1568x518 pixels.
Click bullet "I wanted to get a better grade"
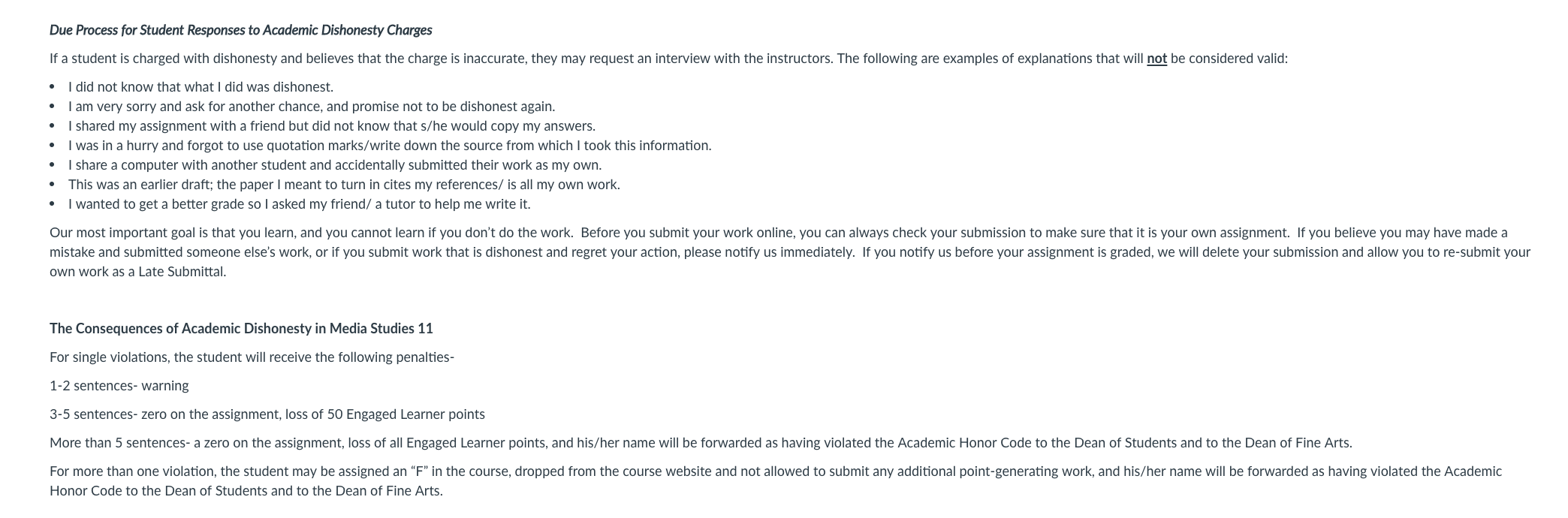300,204
